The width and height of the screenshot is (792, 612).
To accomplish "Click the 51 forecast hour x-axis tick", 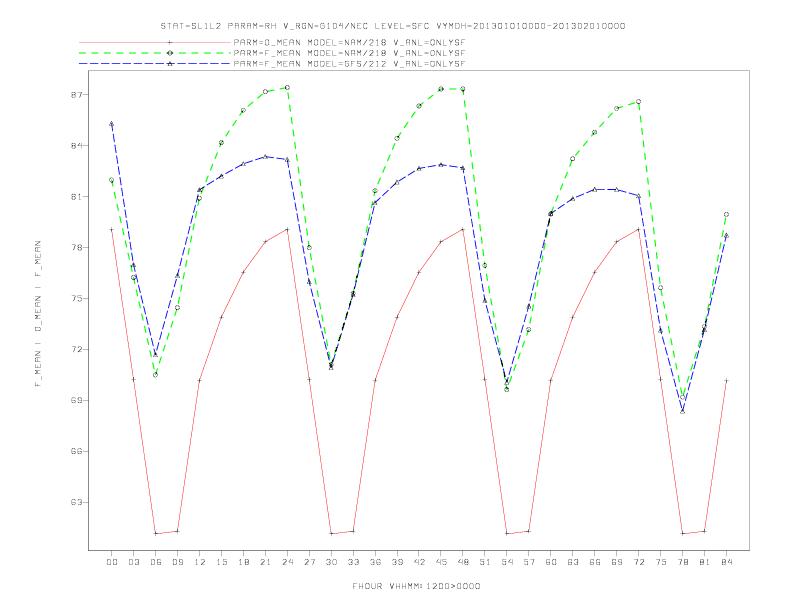I will click(485, 562).
